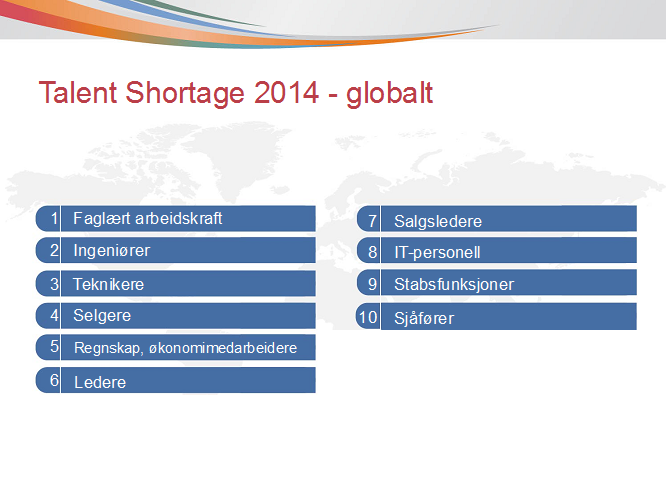Select the 'Teknikere' entry

(x=188, y=284)
